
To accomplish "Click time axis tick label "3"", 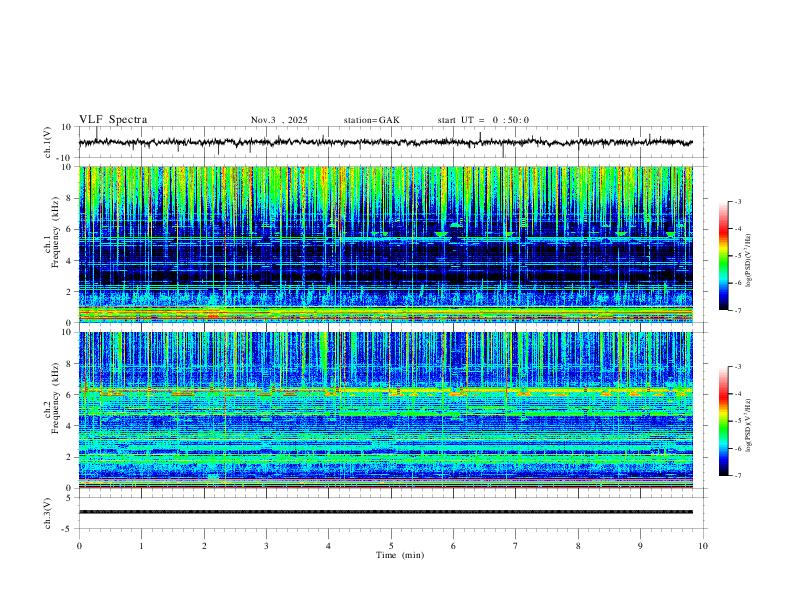I will pos(266,546).
